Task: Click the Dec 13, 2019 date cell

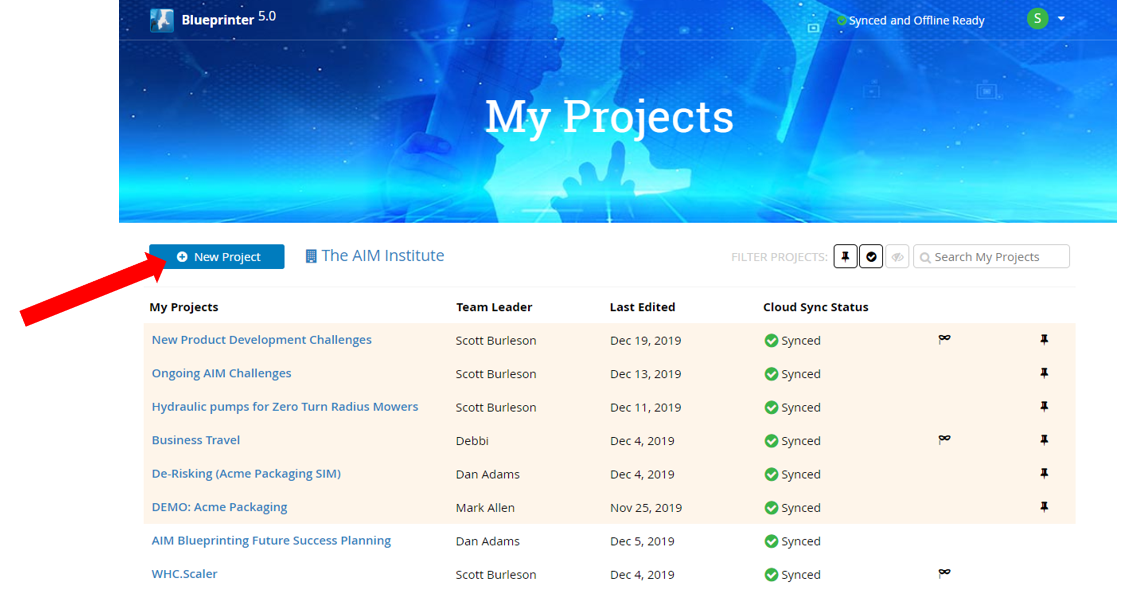Action: (x=646, y=374)
